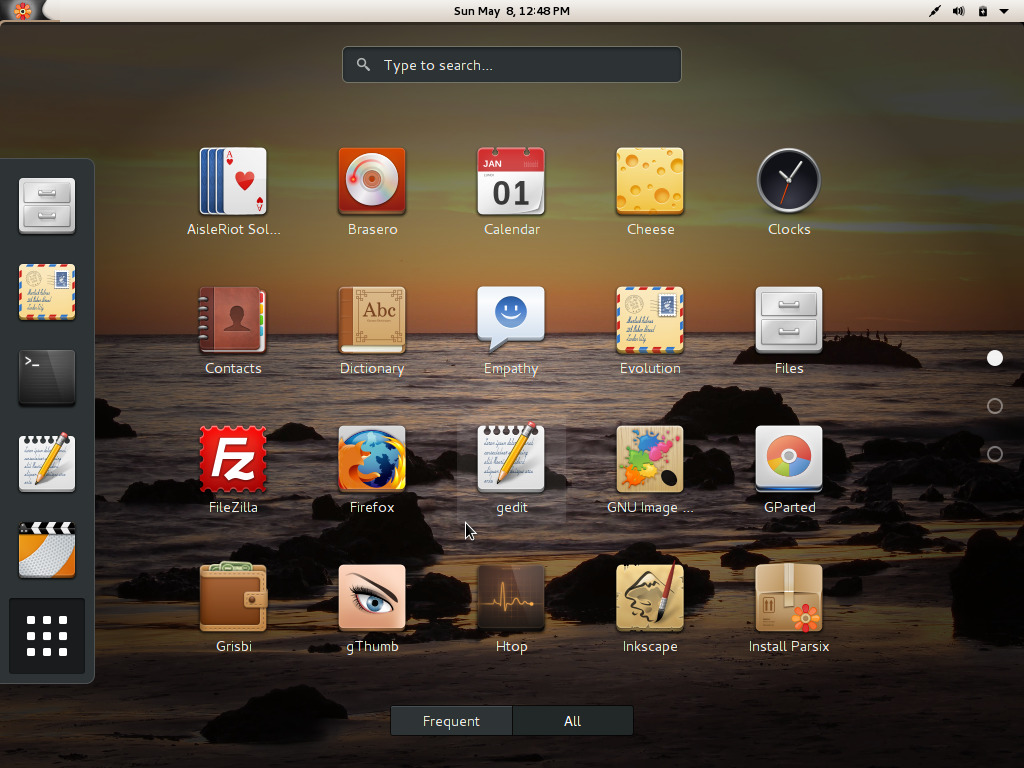Open Terminal from the dash sidebar
The width and height of the screenshot is (1024, 768).
pyautogui.click(x=47, y=378)
